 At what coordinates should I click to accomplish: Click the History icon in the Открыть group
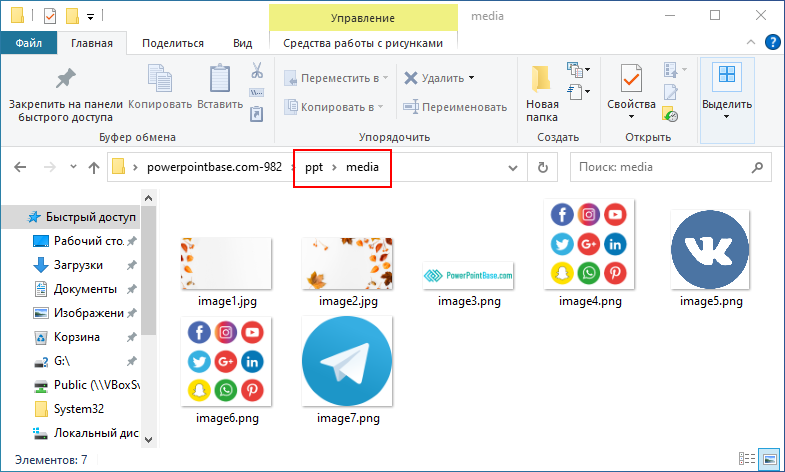(x=670, y=114)
